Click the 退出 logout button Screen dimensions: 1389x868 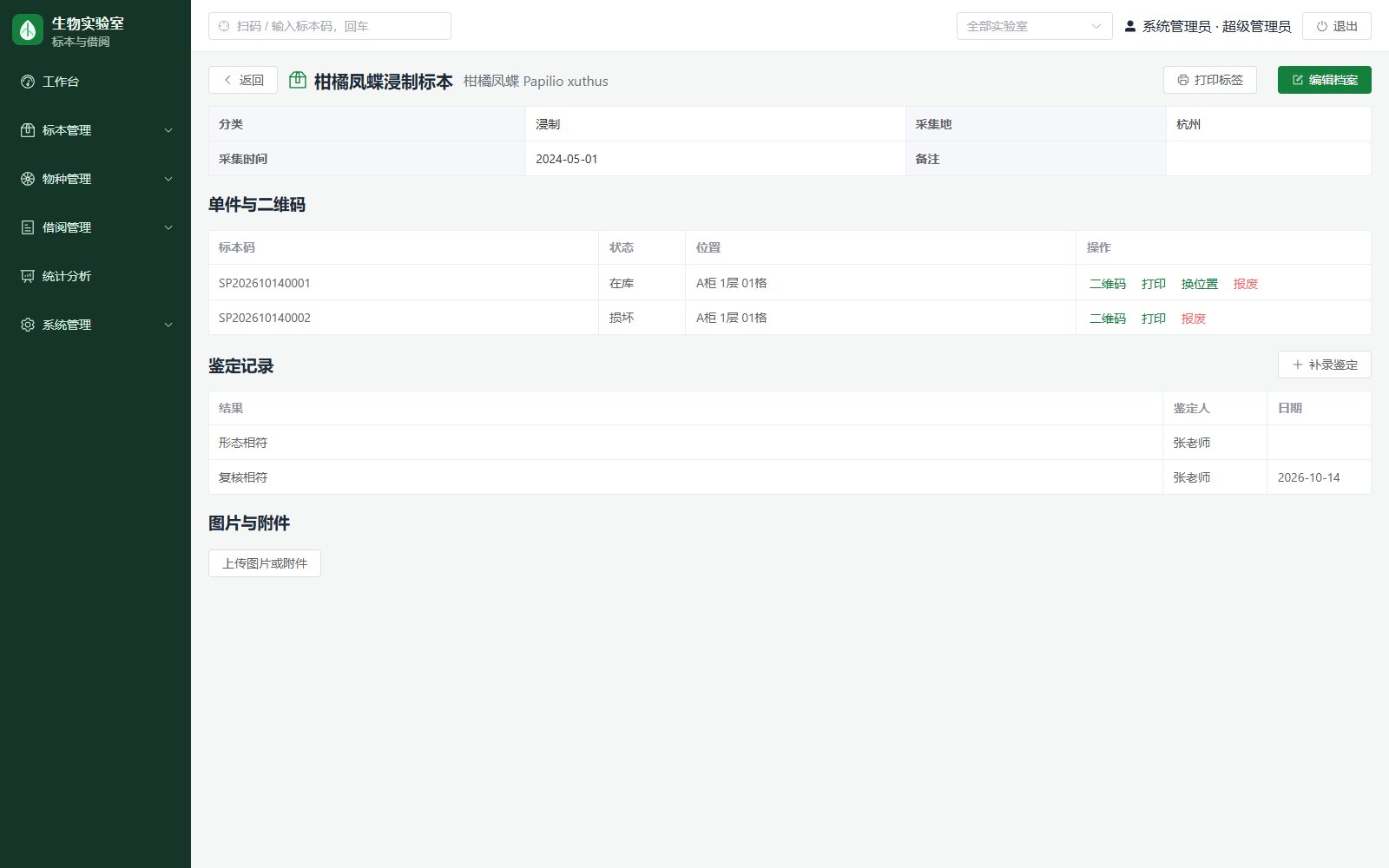pyautogui.click(x=1336, y=26)
